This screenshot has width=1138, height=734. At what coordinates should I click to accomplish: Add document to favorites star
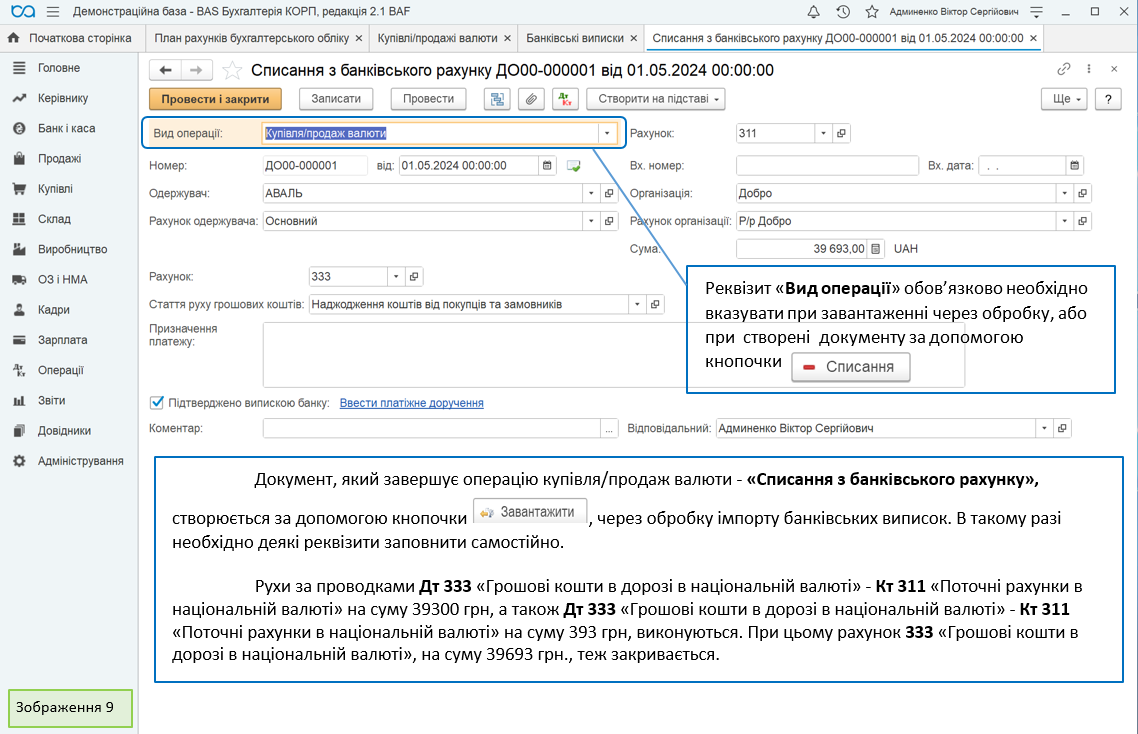click(x=232, y=70)
